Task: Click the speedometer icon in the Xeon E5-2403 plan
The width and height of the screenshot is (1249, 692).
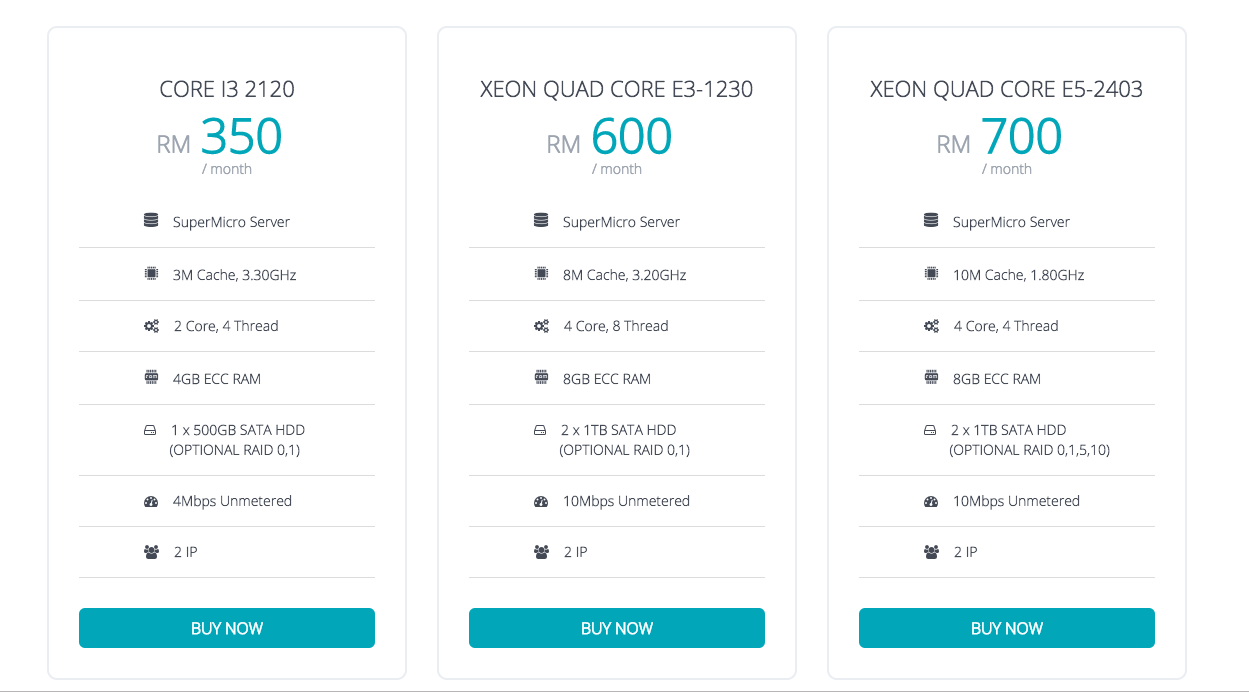Action: click(931, 501)
